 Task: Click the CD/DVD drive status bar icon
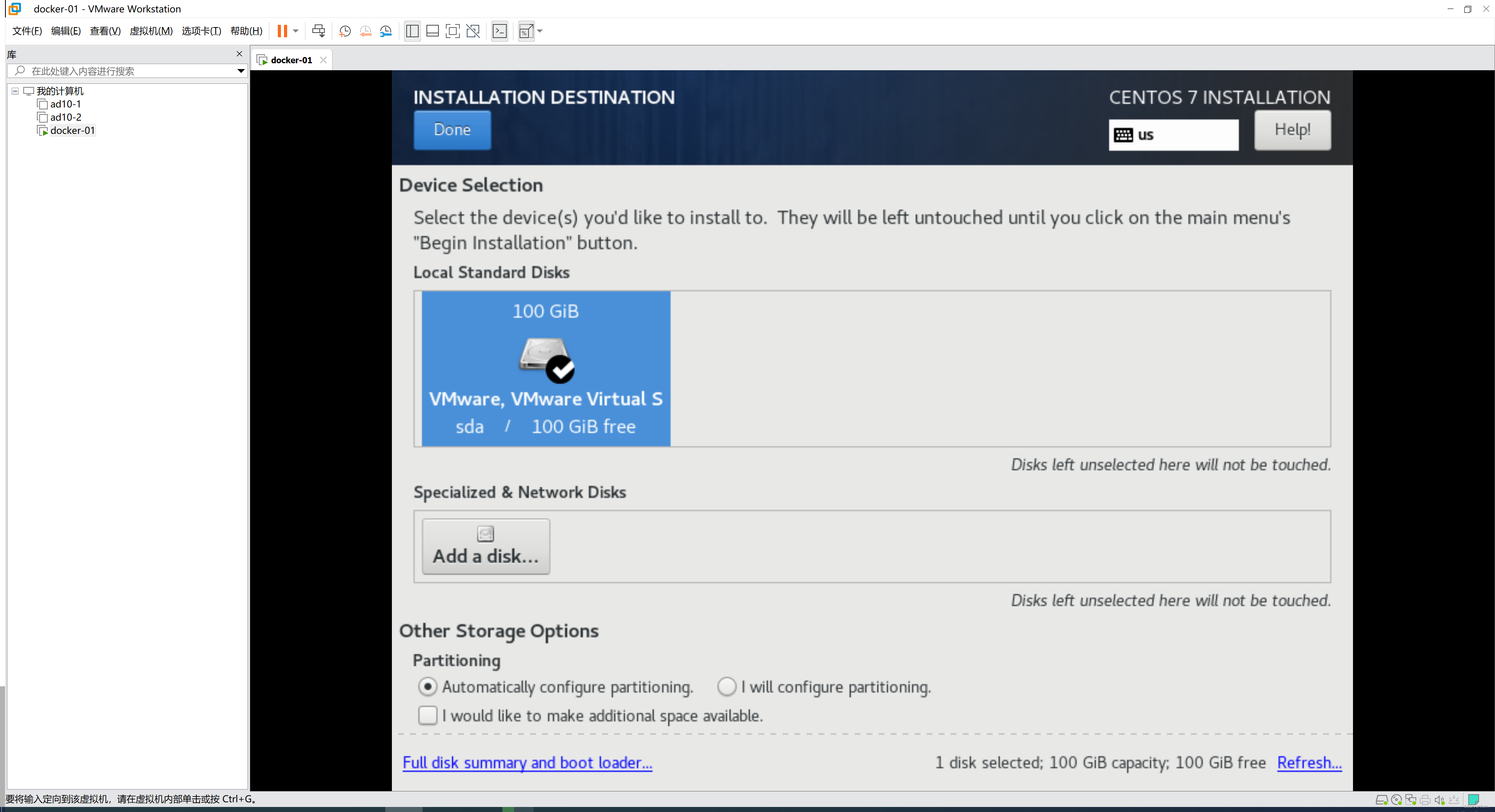1396,800
